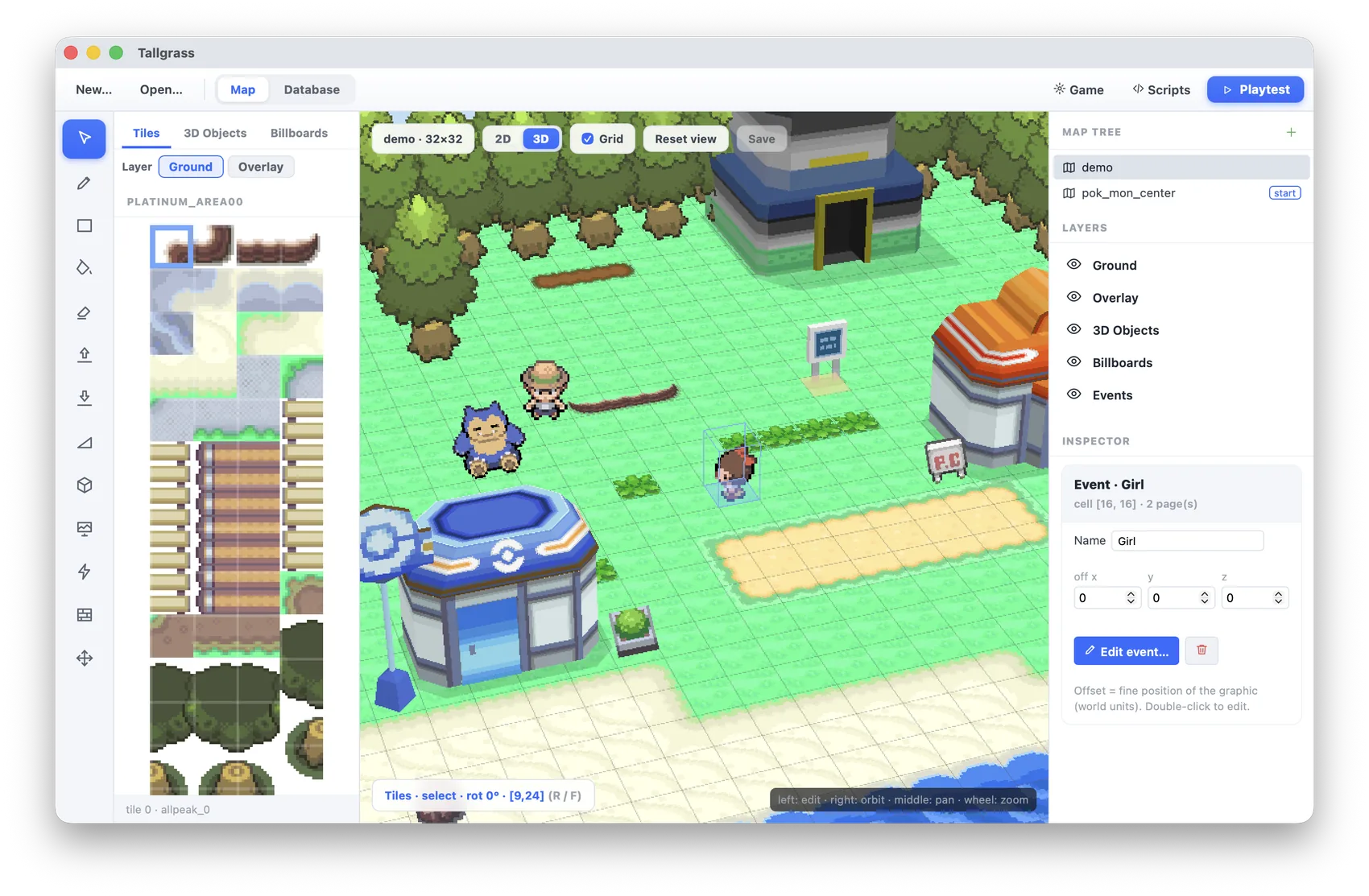Image resolution: width=1369 pixels, height=896 pixels.
Task: Select the Billboard presentation tool
Action: (85, 529)
